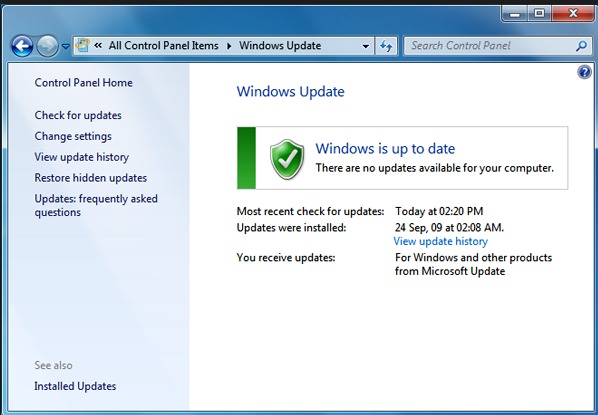Click "For Windows and other products" text

click(x=474, y=257)
